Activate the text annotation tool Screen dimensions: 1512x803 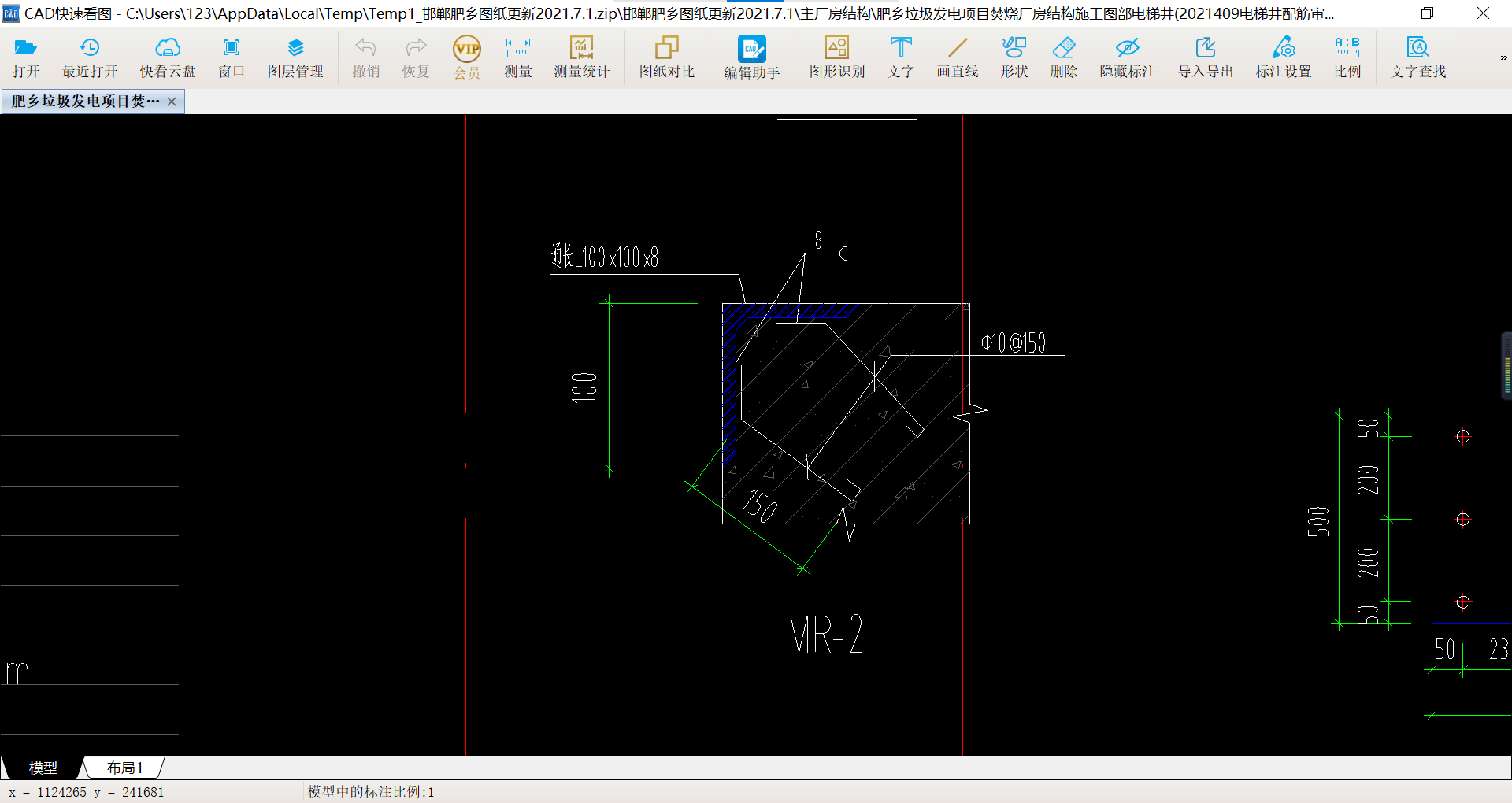coord(901,49)
